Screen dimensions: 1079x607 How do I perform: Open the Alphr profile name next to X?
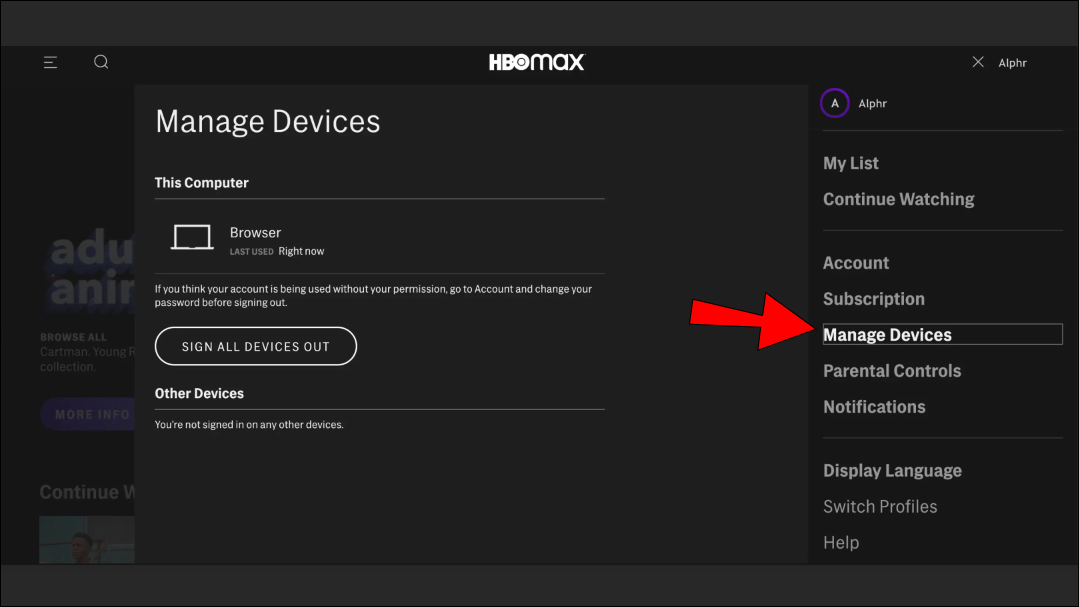[x=1012, y=62]
